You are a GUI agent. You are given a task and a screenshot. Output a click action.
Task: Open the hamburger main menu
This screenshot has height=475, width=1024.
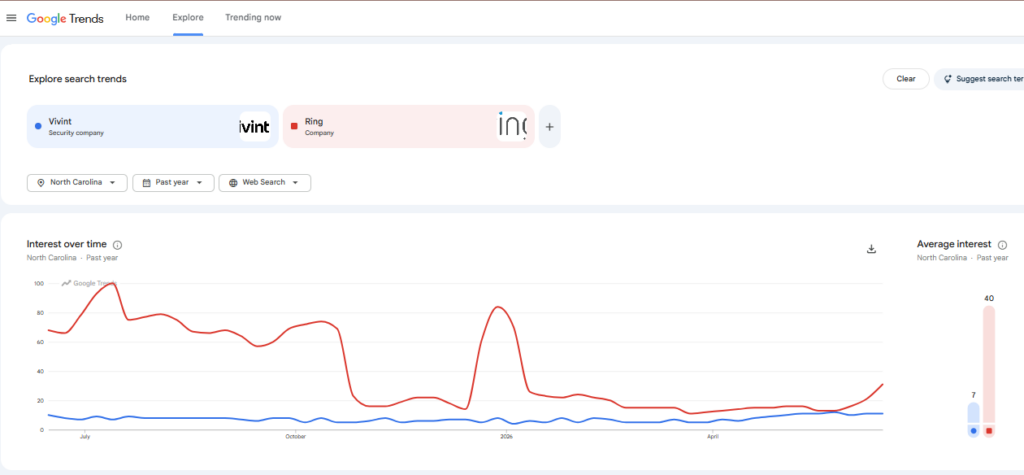click(x=11, y=18)
